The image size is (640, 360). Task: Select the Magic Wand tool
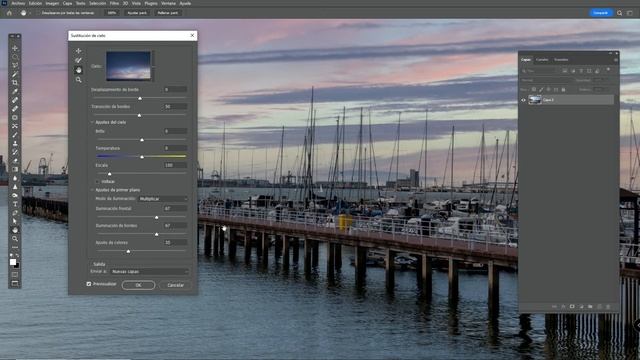tap(15, 74)
